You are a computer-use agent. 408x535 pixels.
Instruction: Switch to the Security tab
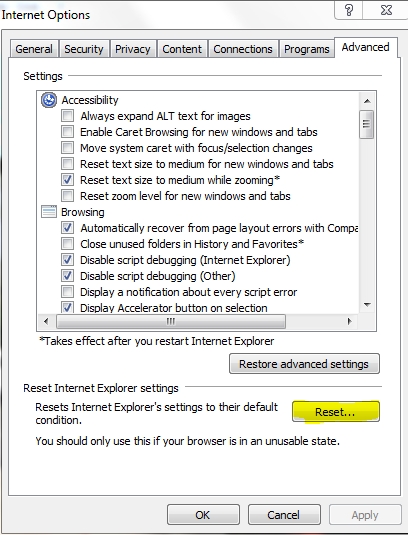84,49
